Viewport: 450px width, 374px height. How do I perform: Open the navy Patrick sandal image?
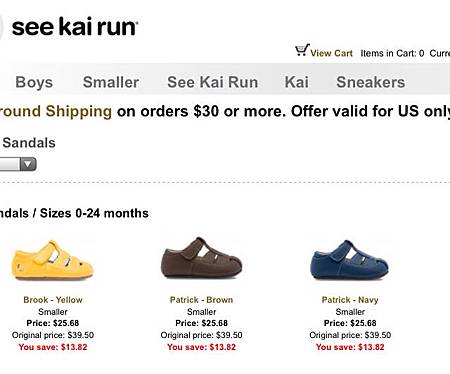coord(350,260)
